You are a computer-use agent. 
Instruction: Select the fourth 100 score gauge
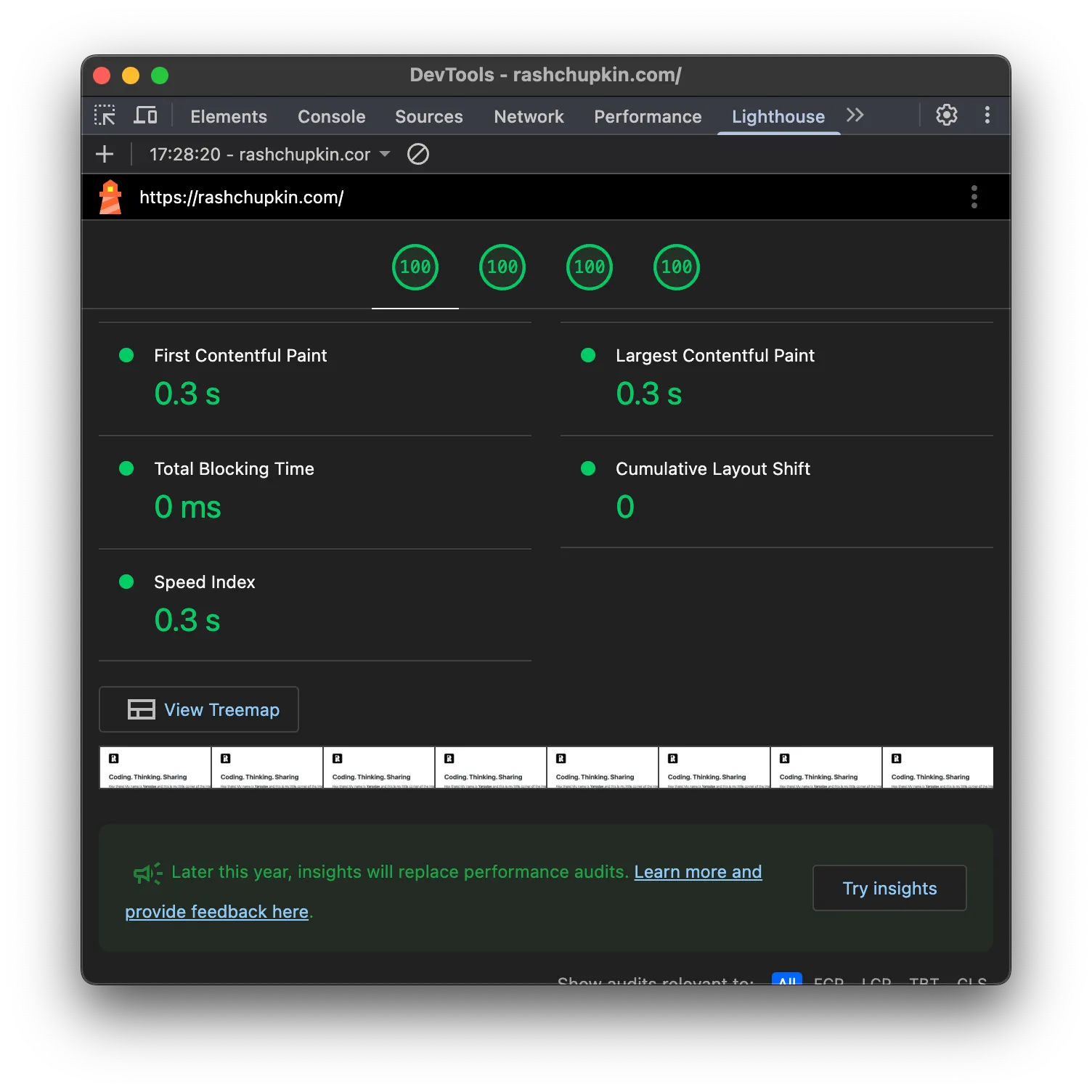tap(677, 267)
